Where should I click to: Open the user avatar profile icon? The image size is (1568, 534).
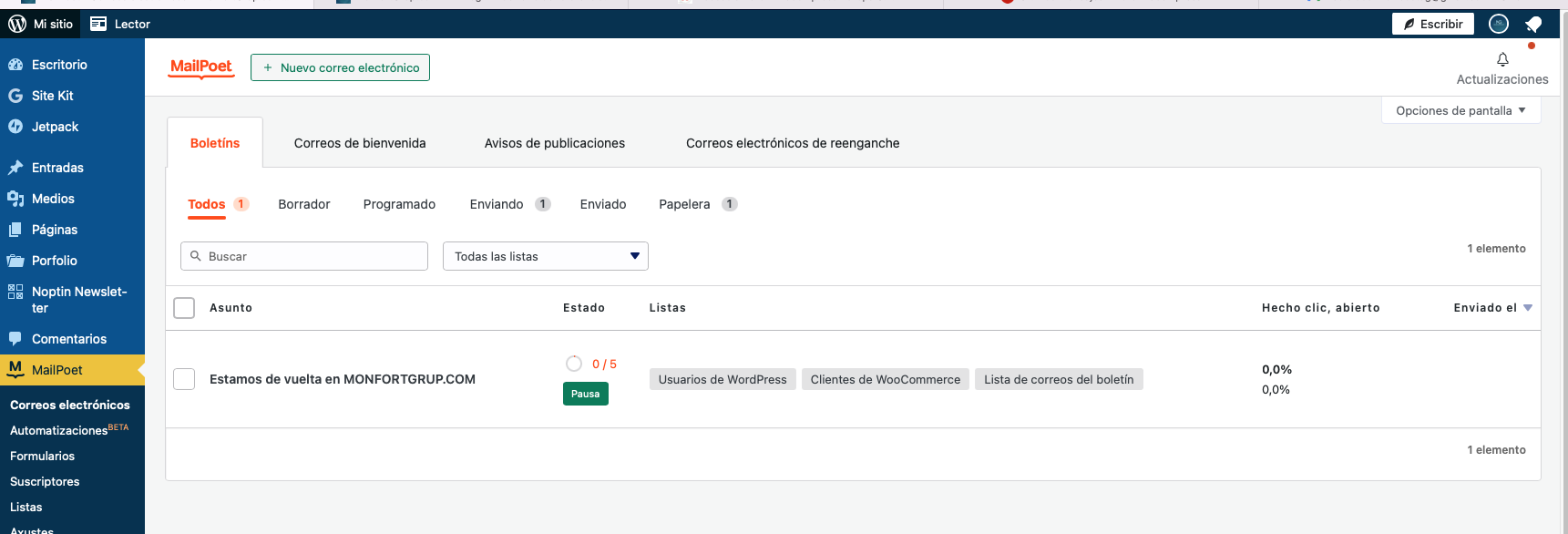click(x=1499, y=24)
